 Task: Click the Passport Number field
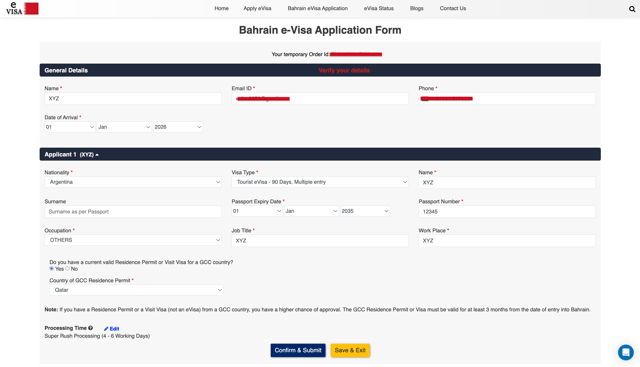pyautogui.click(x=507, y=211)
